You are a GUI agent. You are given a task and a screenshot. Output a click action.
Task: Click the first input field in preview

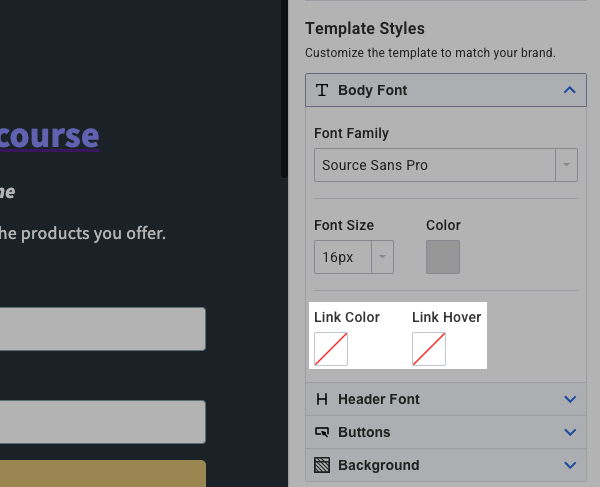tap(100, 329)
